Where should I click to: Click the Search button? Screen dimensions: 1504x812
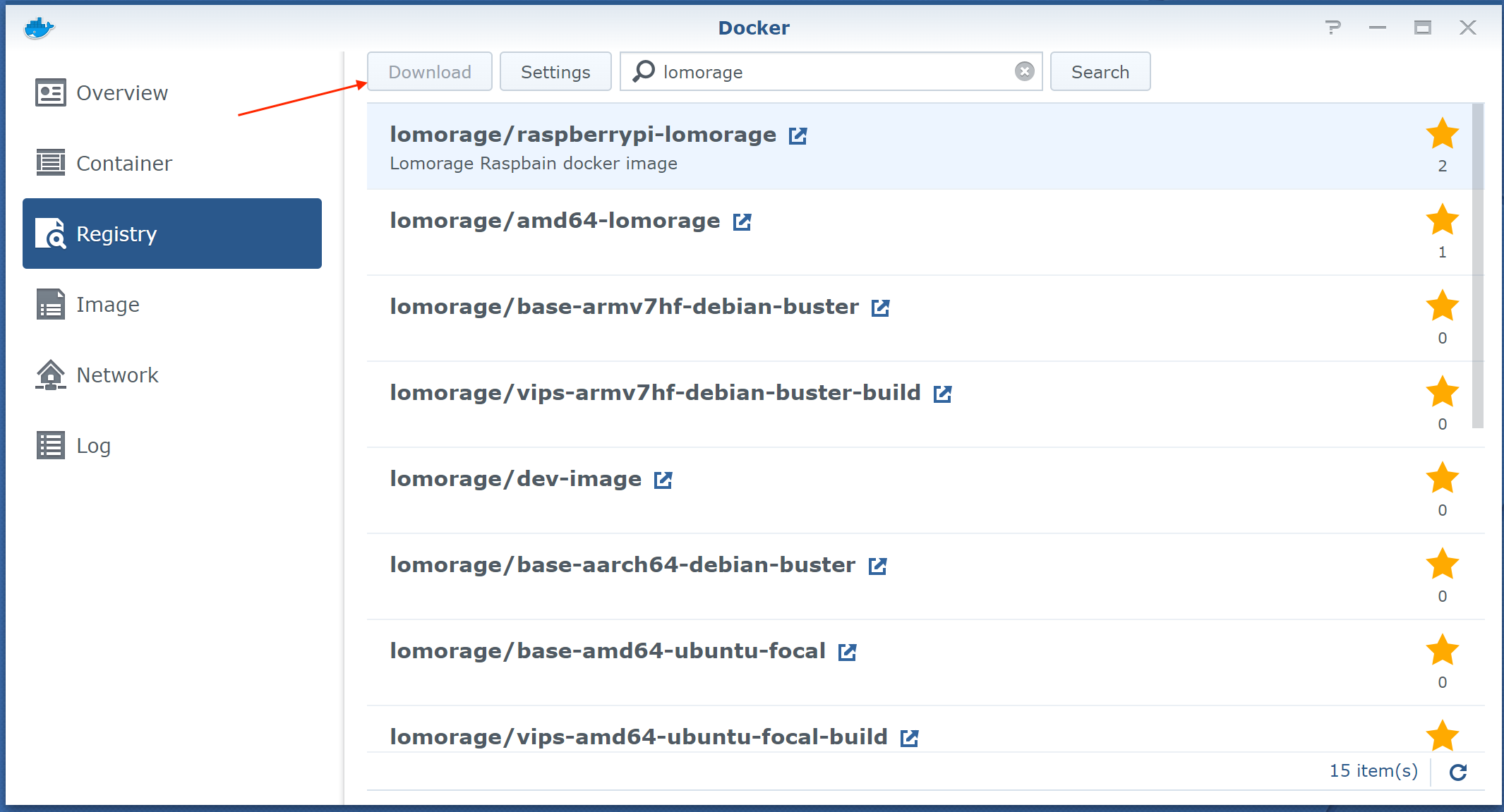coord(1100,71)
